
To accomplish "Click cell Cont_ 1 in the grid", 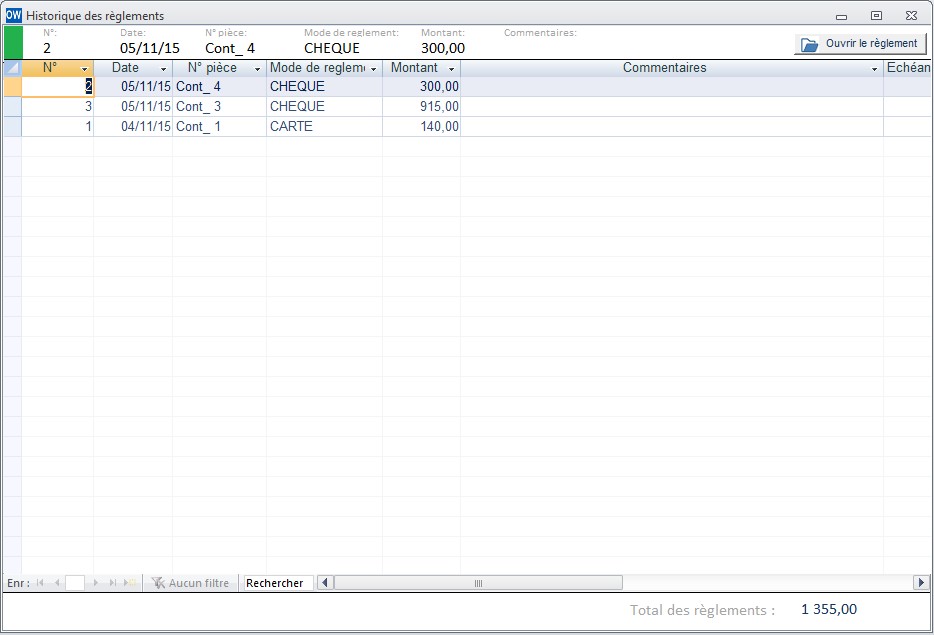I will (x=219, y=126).
